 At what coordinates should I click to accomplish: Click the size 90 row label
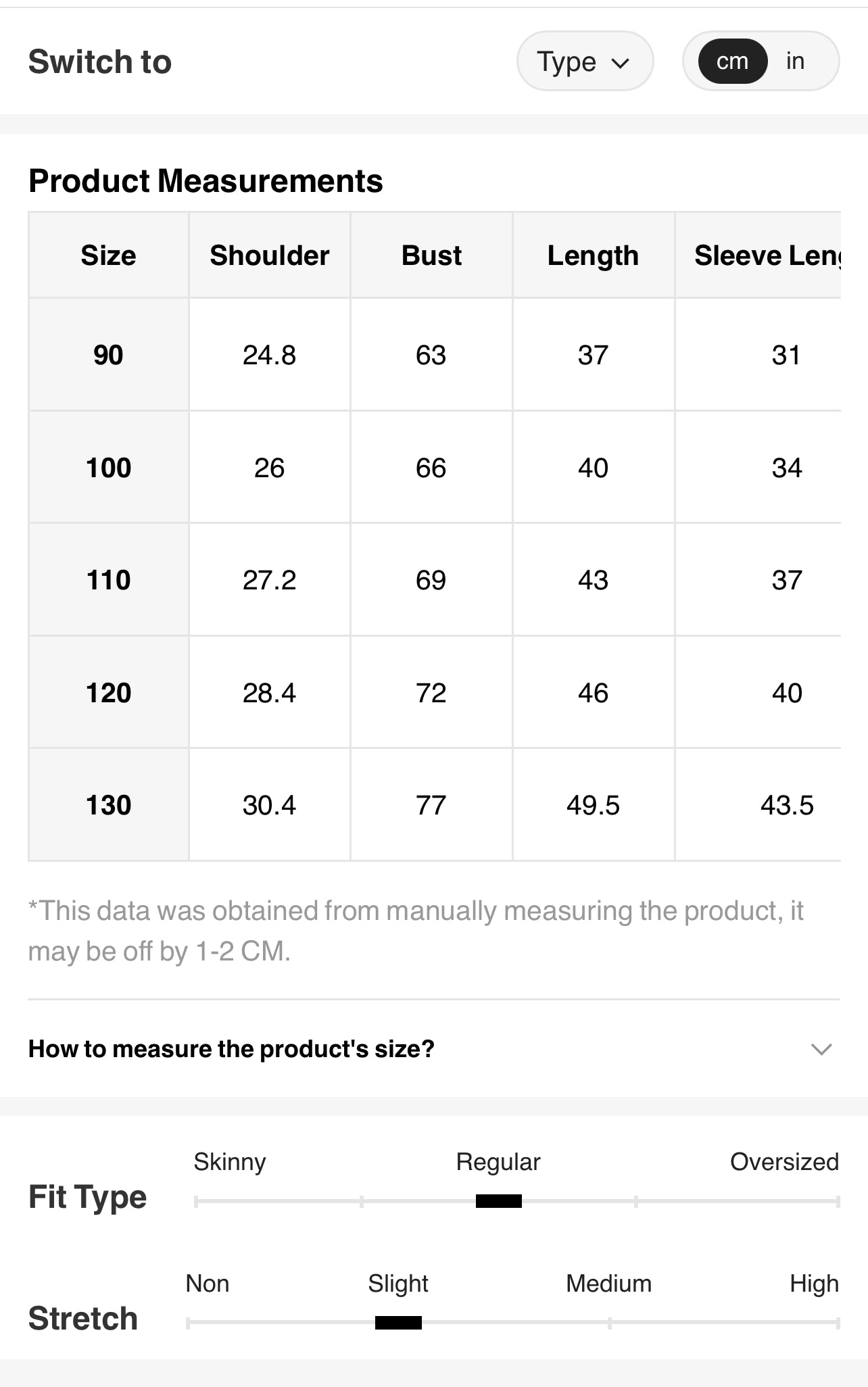[x=108, y=355]
